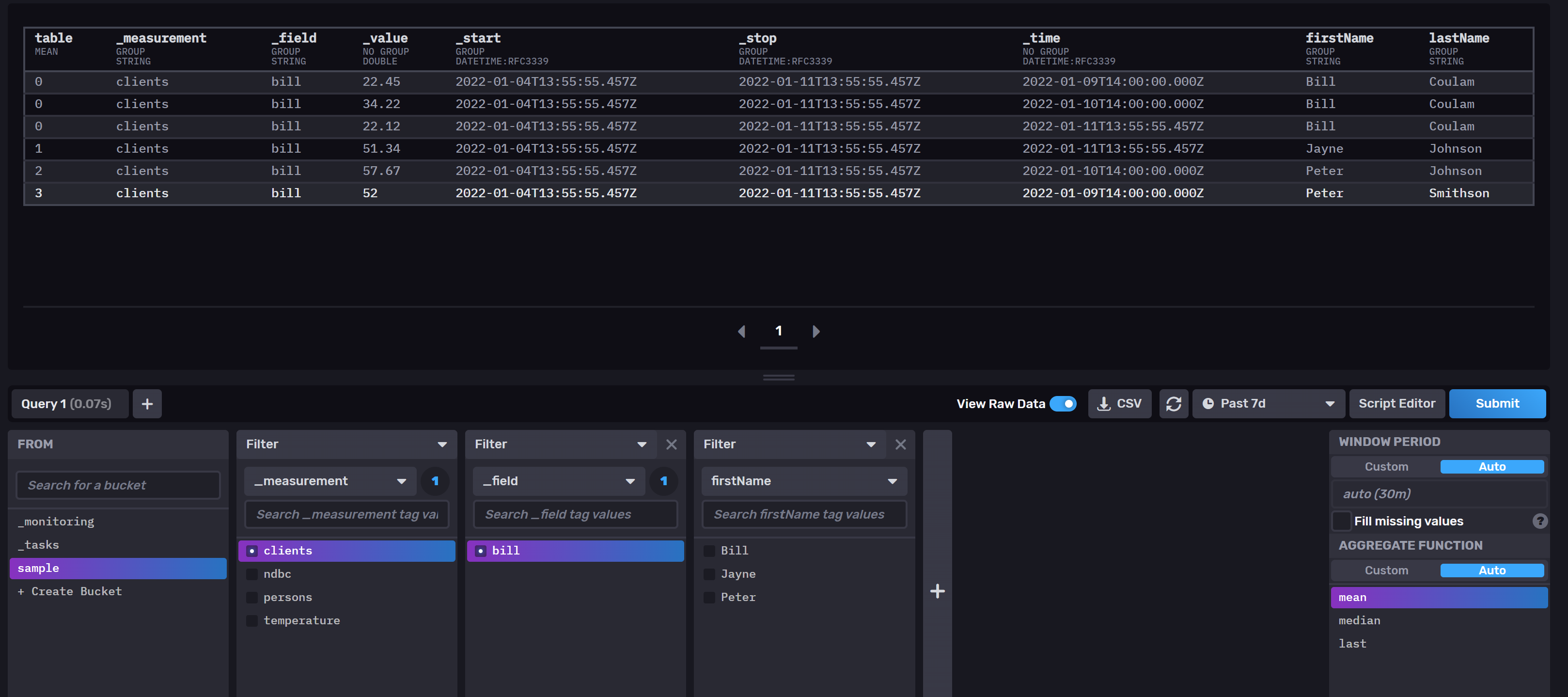Remove the firstName filter card

coord(900,444)
